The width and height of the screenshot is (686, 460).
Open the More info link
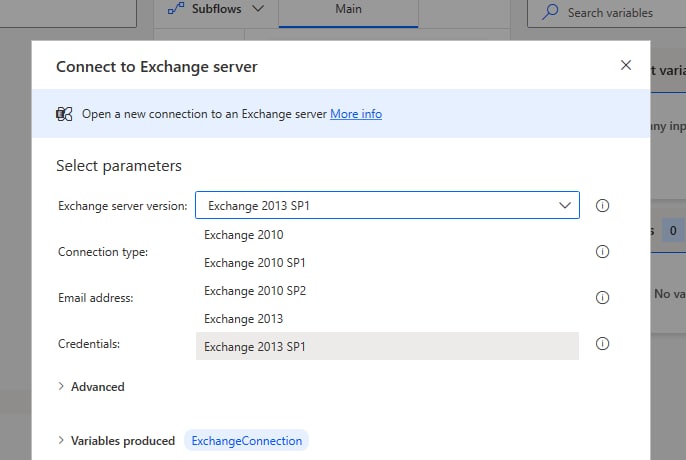tap(356, 114)
